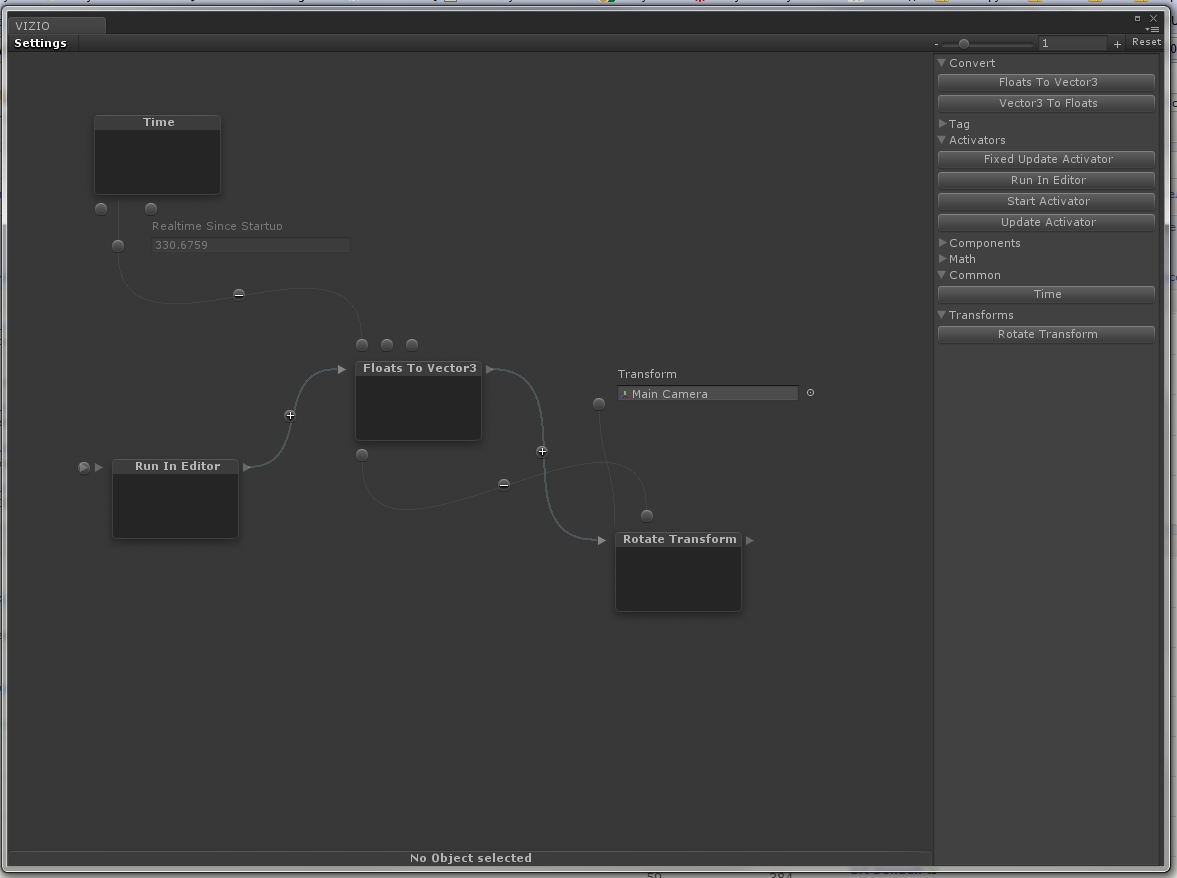Click the minus icon on Time connection wire
Viewport: 1177px width, 878px height.
coord(239,294)
